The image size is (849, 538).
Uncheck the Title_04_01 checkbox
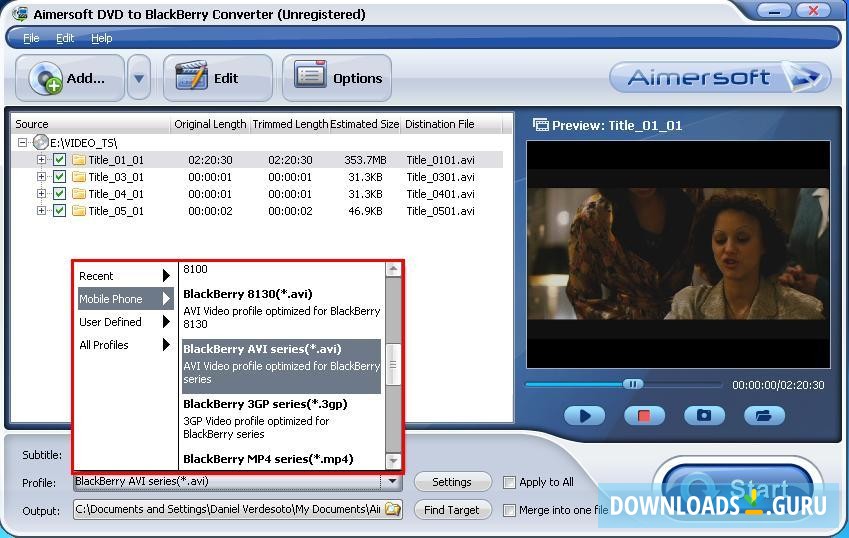coord(60,193)
